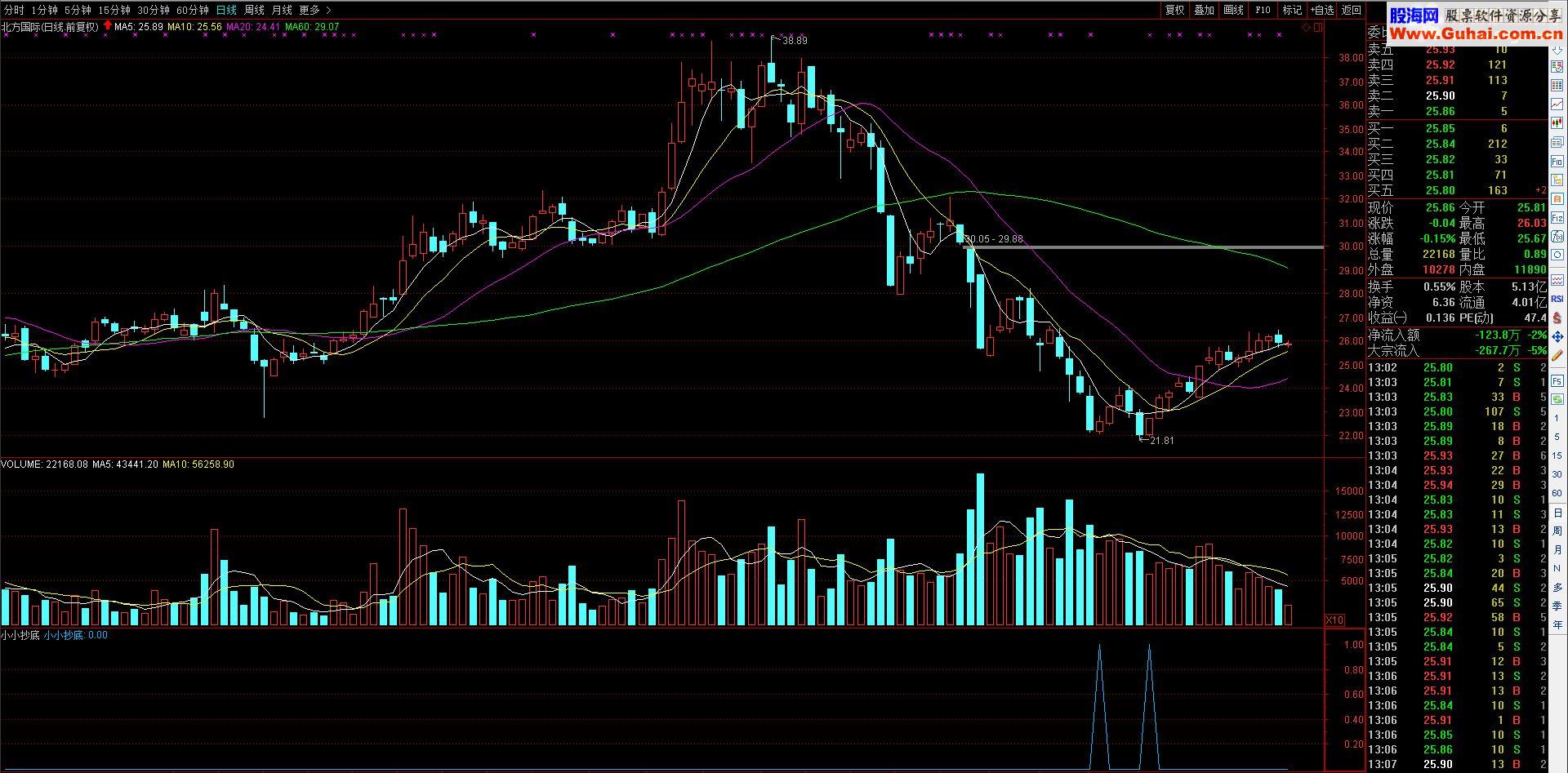This screenshot has height=773, width=1568.
Task: Click the red dollar-sign icon in sidebar
Action: [1557, 320]
